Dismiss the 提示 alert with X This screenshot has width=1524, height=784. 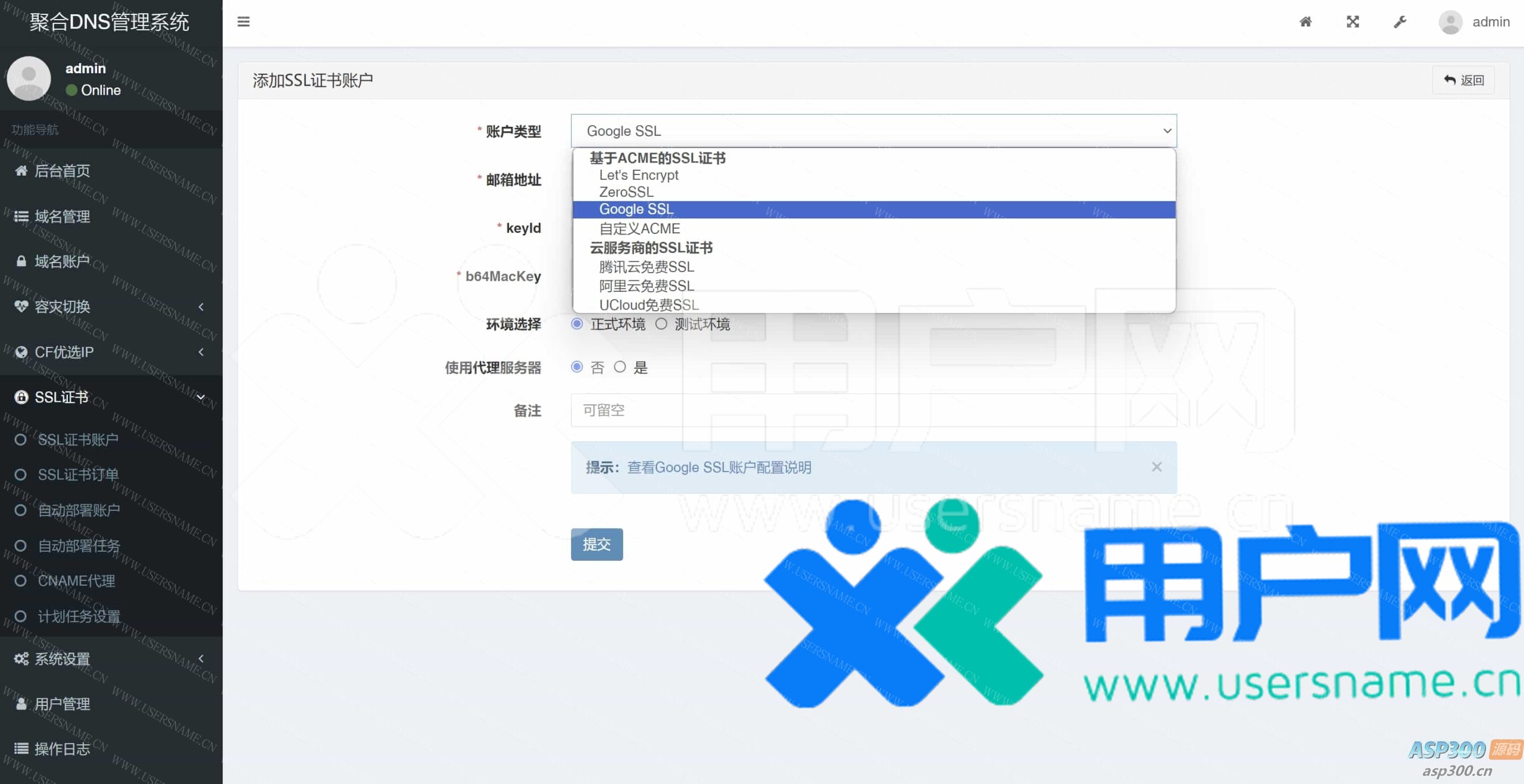(1156, 467)
